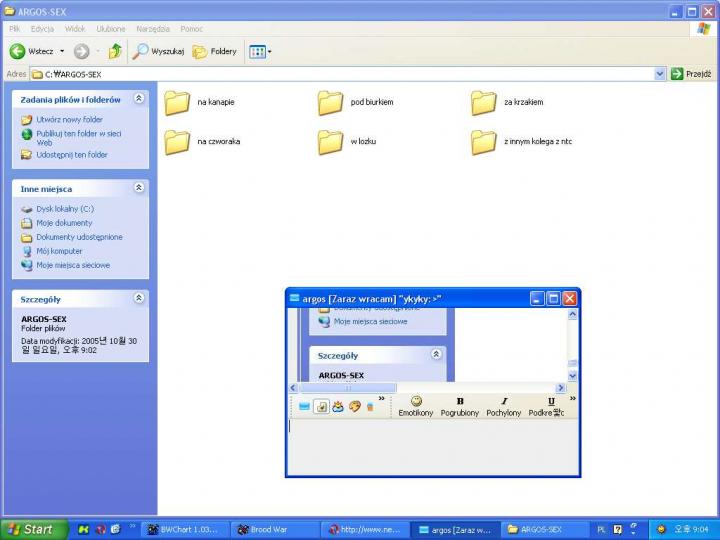Open the address bar dropdown
Image resolution: width=720 pixels, height=540 pixels.
pyautogui.click(x=660, y=74)
